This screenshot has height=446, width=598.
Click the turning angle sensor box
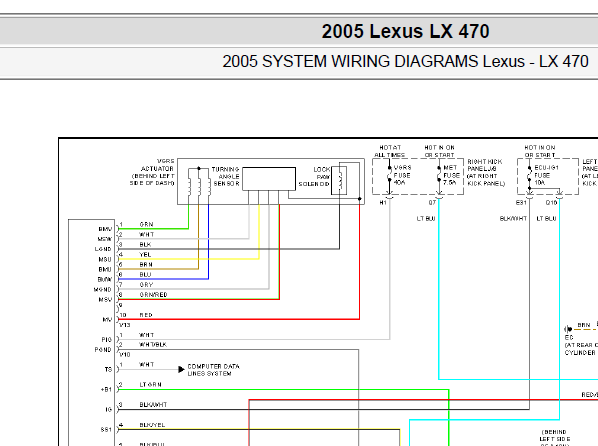tap(269, 179)
